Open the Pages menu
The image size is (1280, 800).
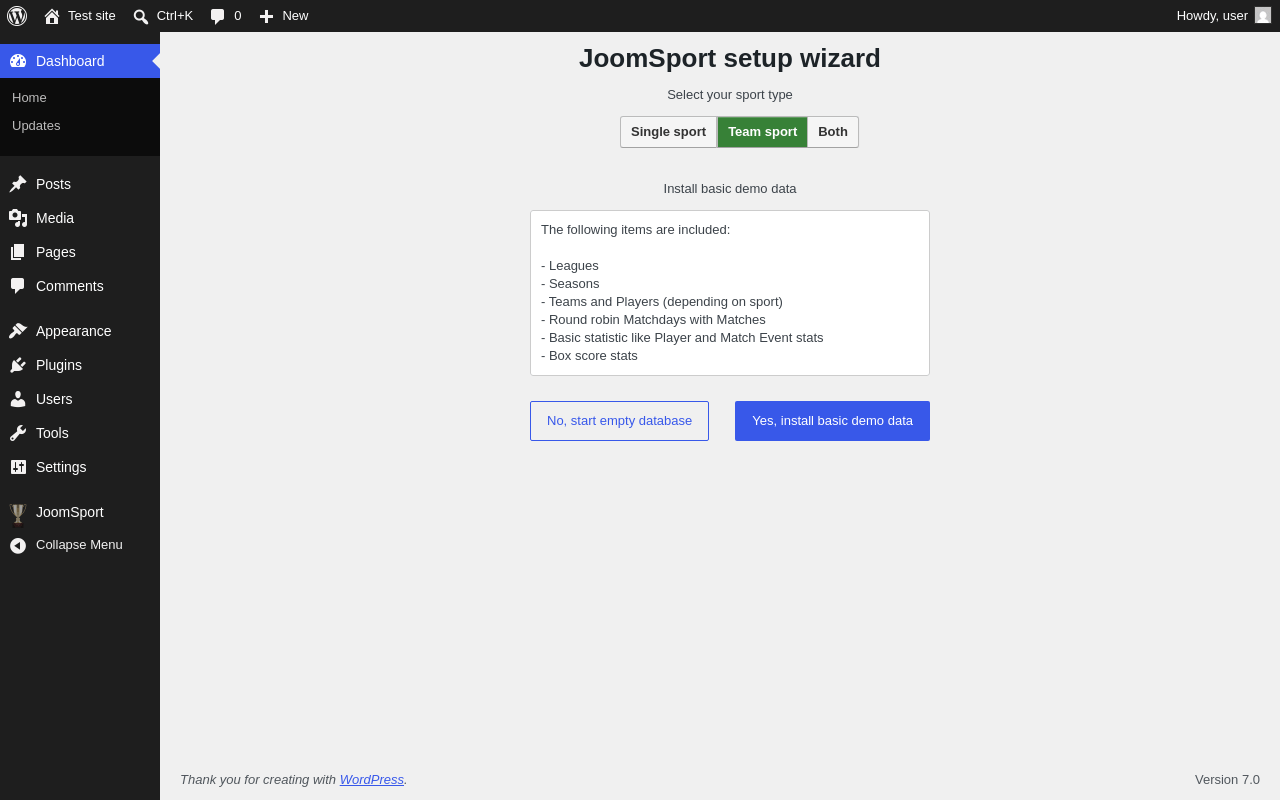point(80,252)
